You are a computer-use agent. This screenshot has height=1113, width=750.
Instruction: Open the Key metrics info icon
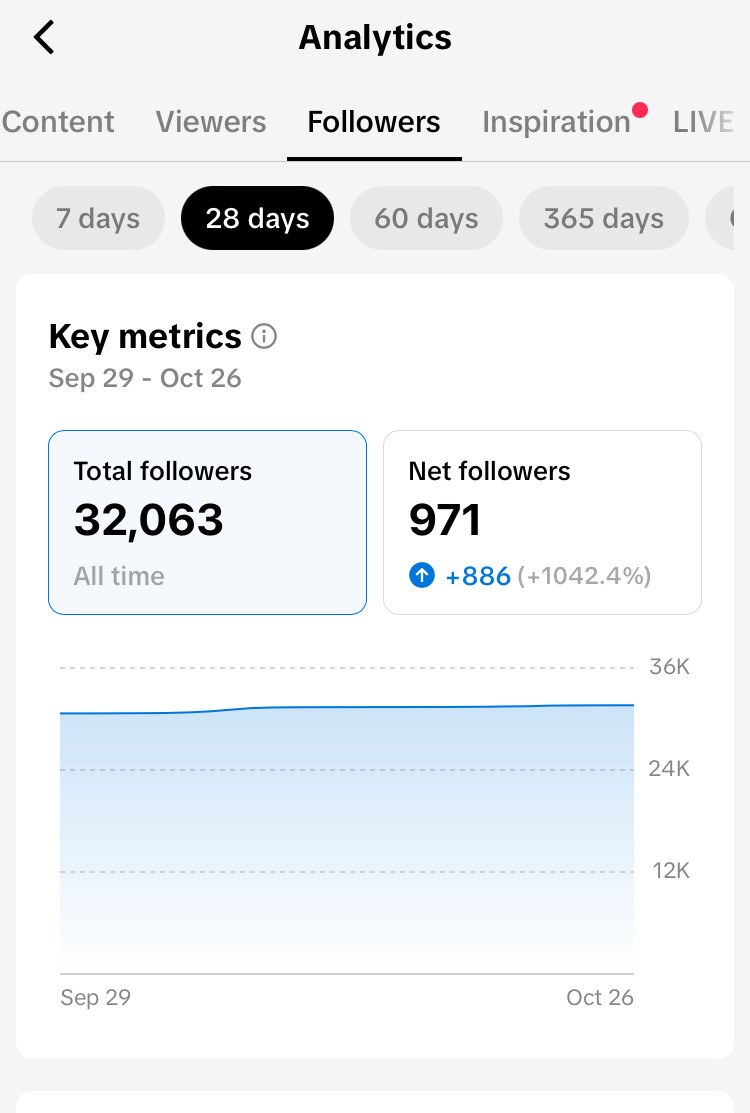point(264,337)
